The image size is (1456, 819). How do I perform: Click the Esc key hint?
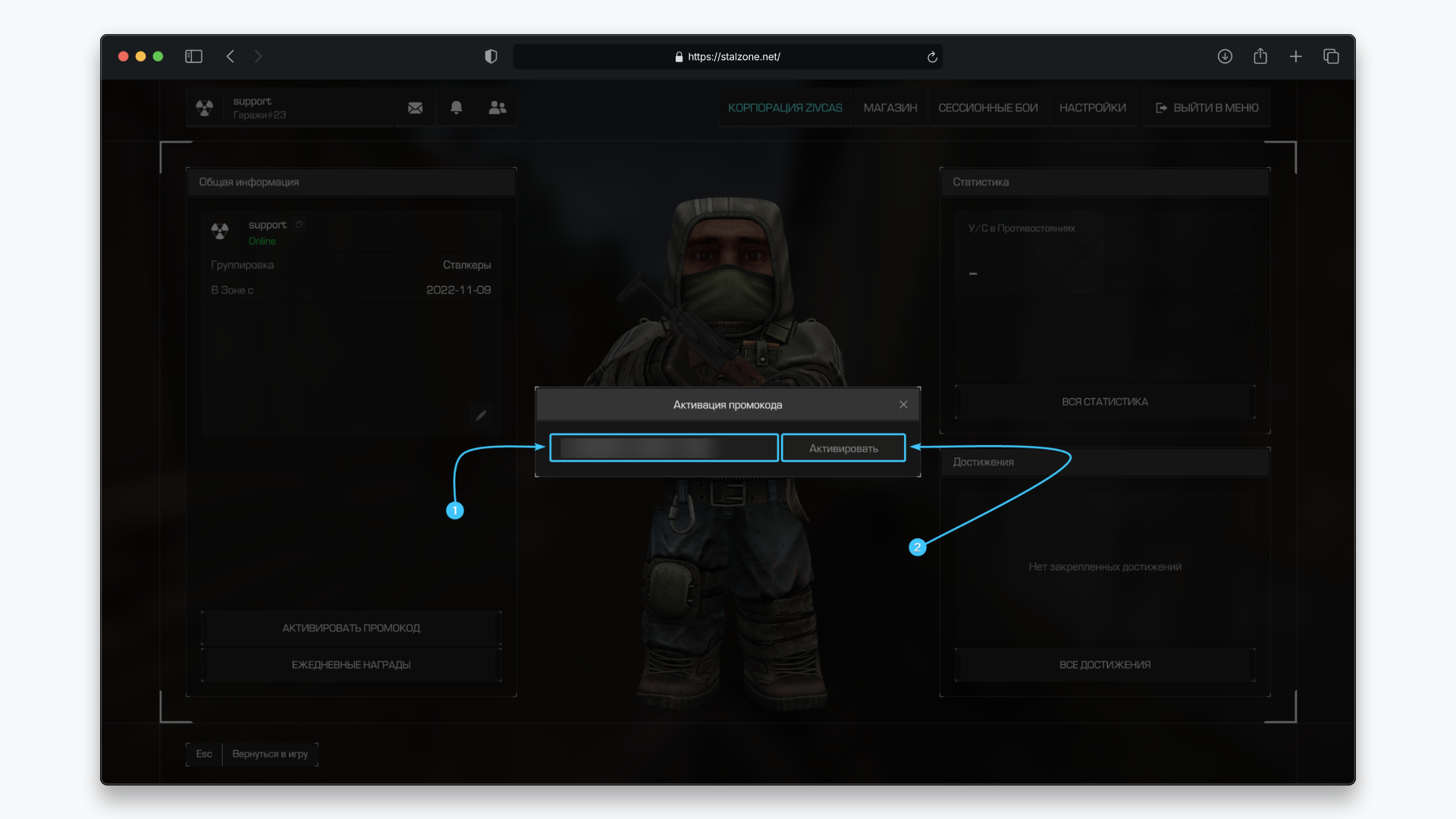tap(204, 754)
